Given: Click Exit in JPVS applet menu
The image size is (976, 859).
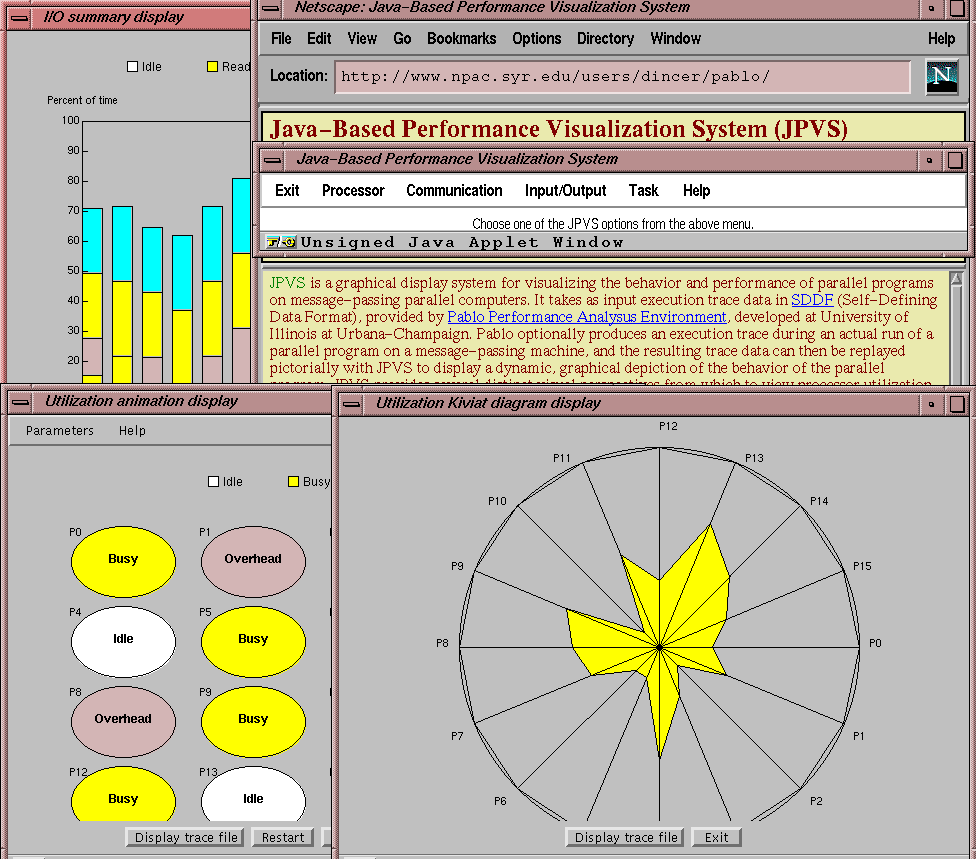Looking at the screenshot, I should point(287,190).
